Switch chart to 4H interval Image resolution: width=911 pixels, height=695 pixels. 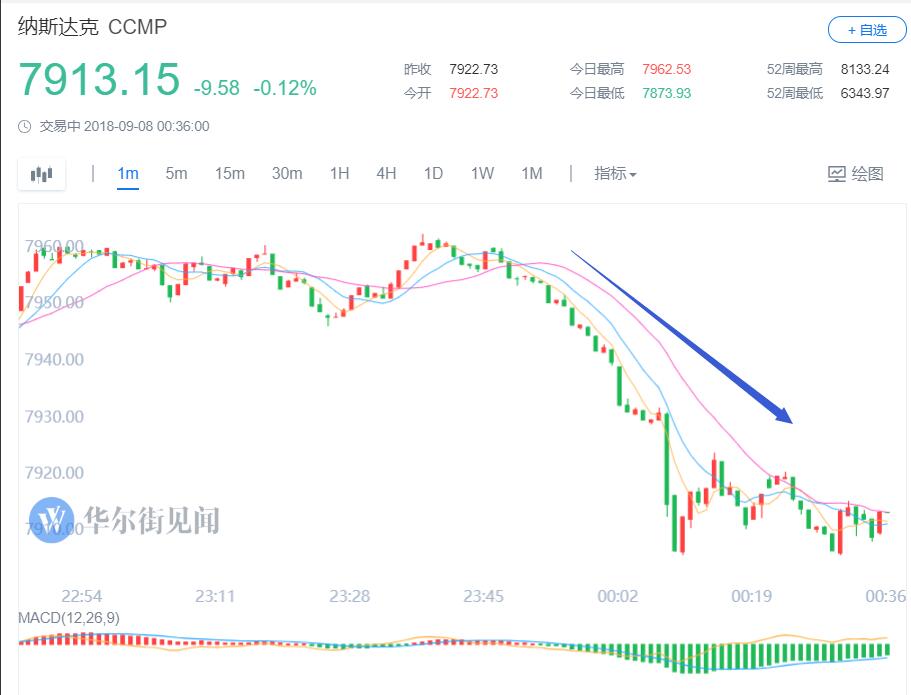coord(386,174)
